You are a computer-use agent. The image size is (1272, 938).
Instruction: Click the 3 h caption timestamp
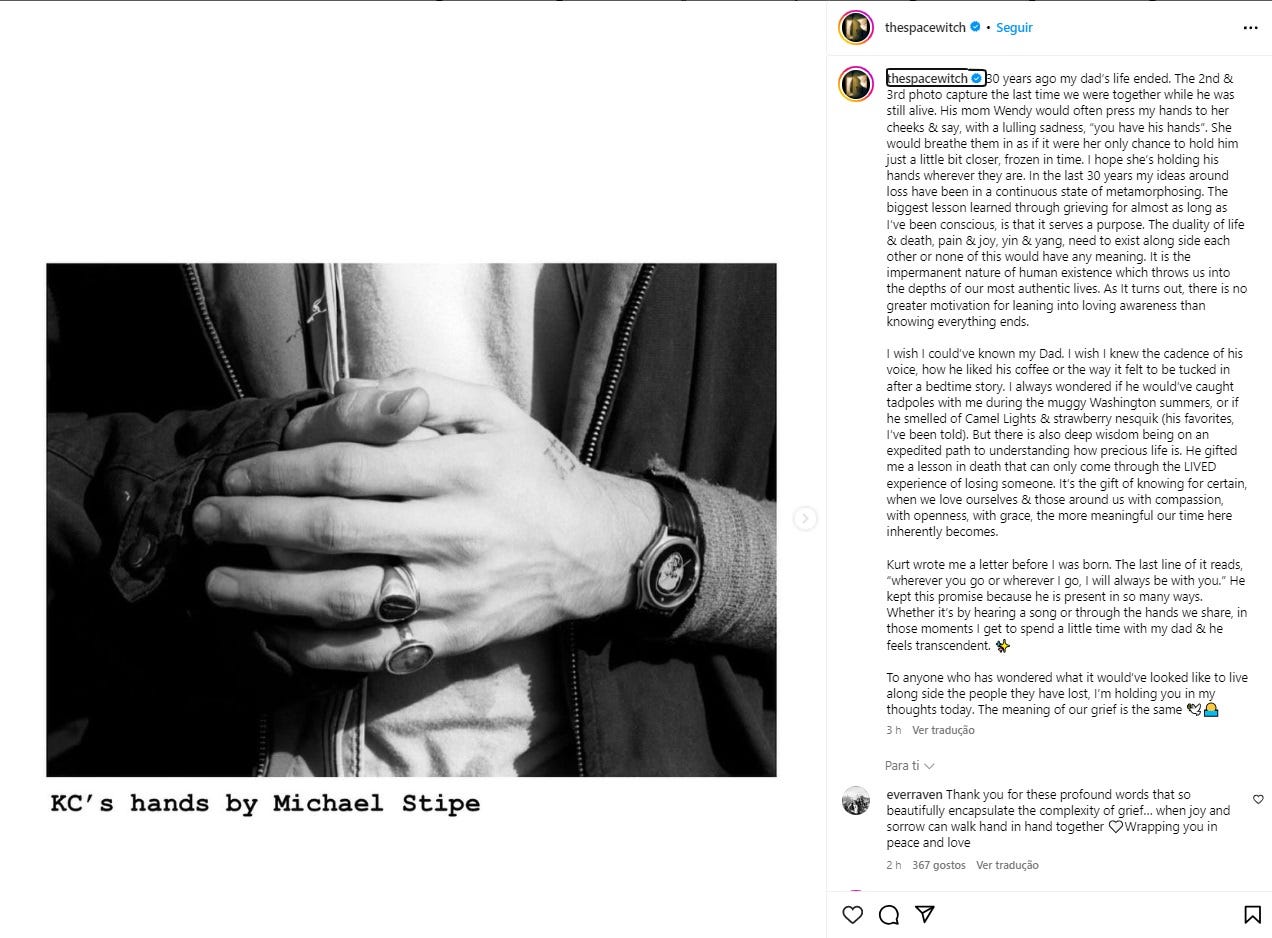894,730
